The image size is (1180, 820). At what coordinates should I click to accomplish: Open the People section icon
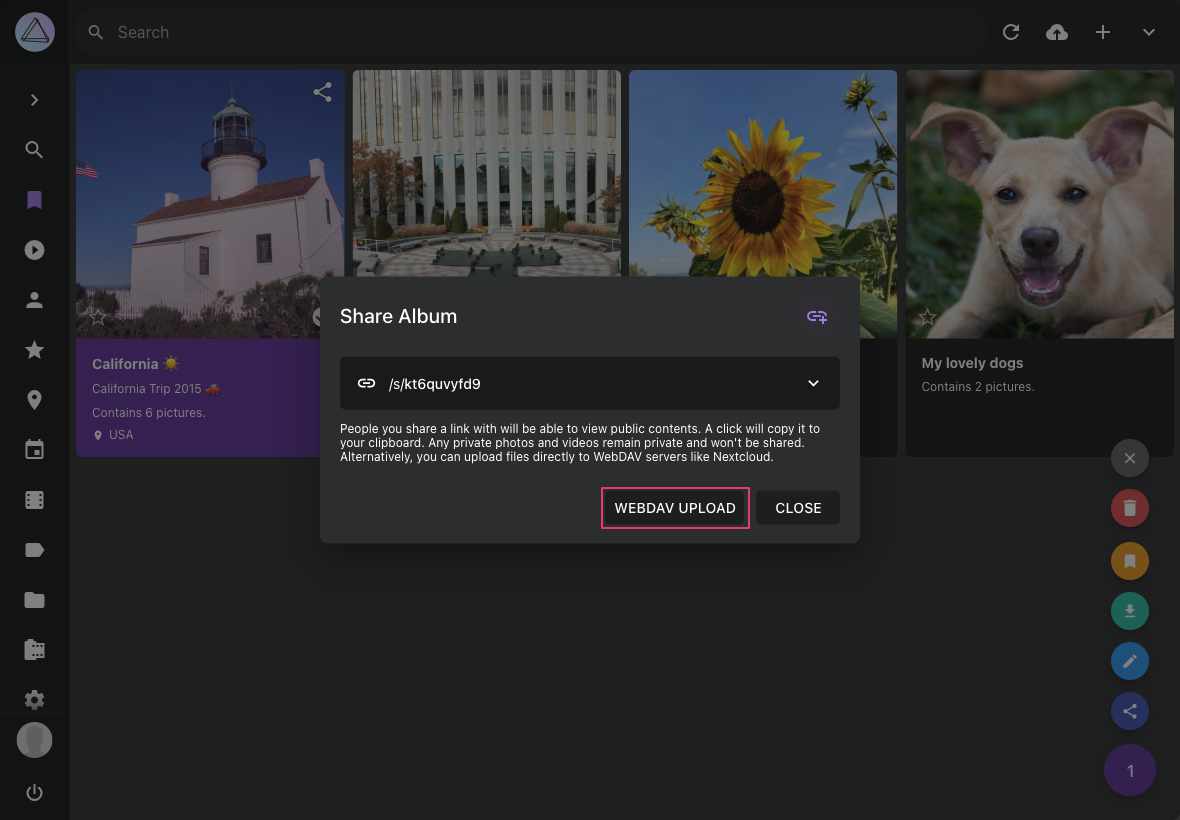click(x=34, y=300)
